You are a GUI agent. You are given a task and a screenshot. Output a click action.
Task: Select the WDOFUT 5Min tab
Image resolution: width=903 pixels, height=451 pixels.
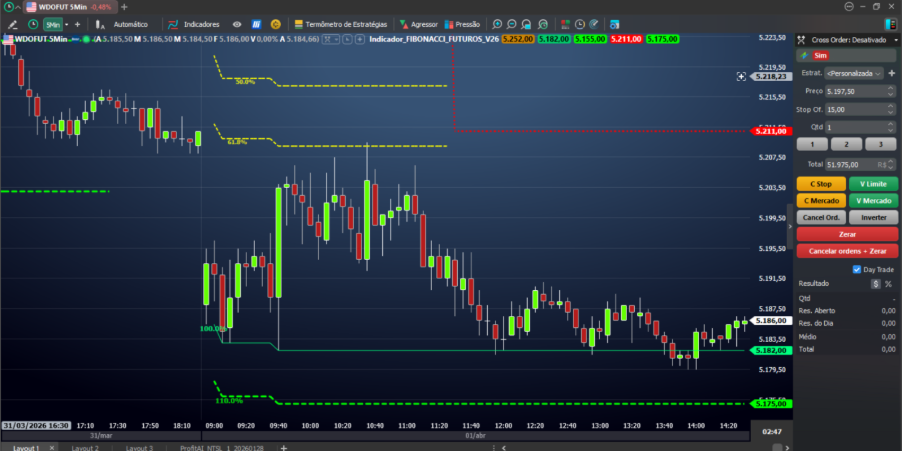click(x=69, y=7)
